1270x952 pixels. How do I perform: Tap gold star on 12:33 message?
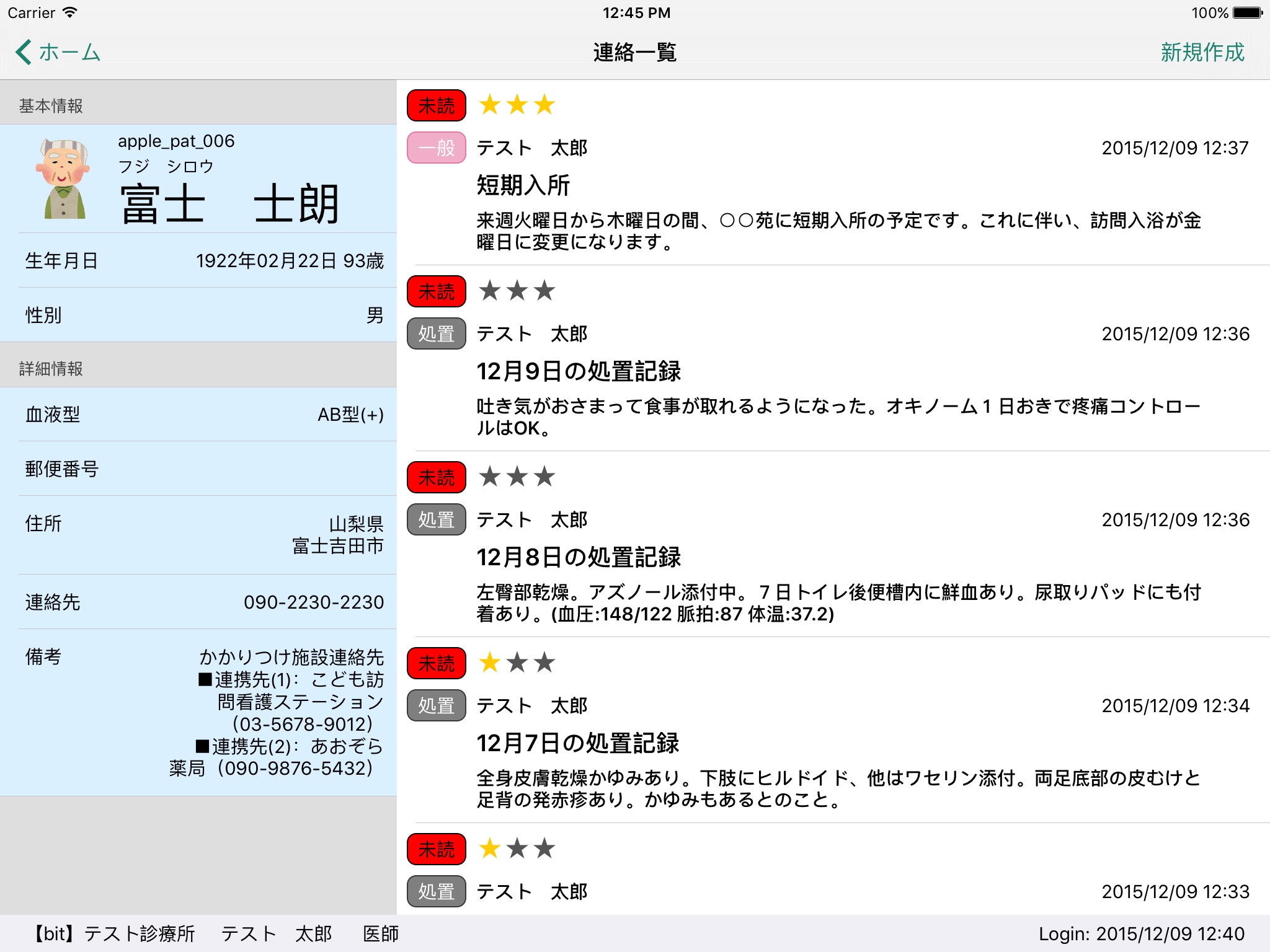tap(490, 848)
